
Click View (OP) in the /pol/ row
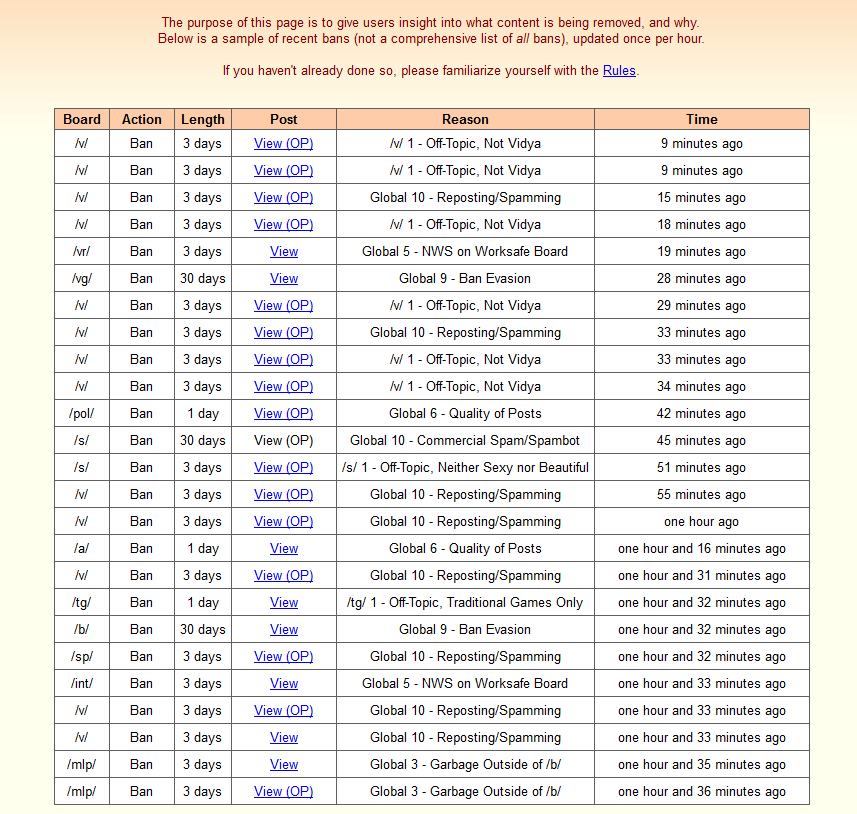click(283, 414)
